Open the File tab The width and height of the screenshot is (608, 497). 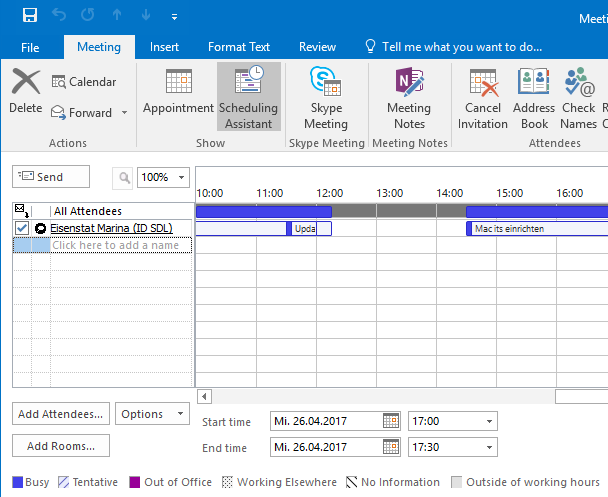30,47
